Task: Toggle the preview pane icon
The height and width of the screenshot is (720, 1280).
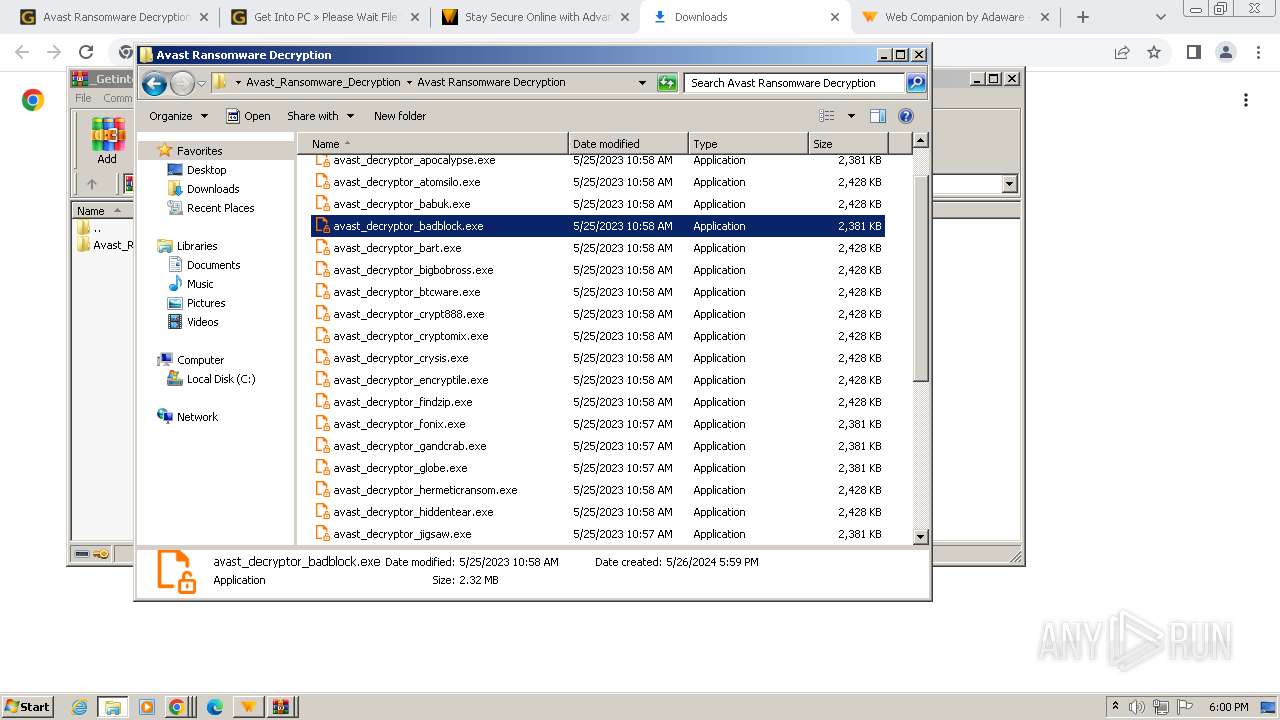Action: tap(878, 116)
